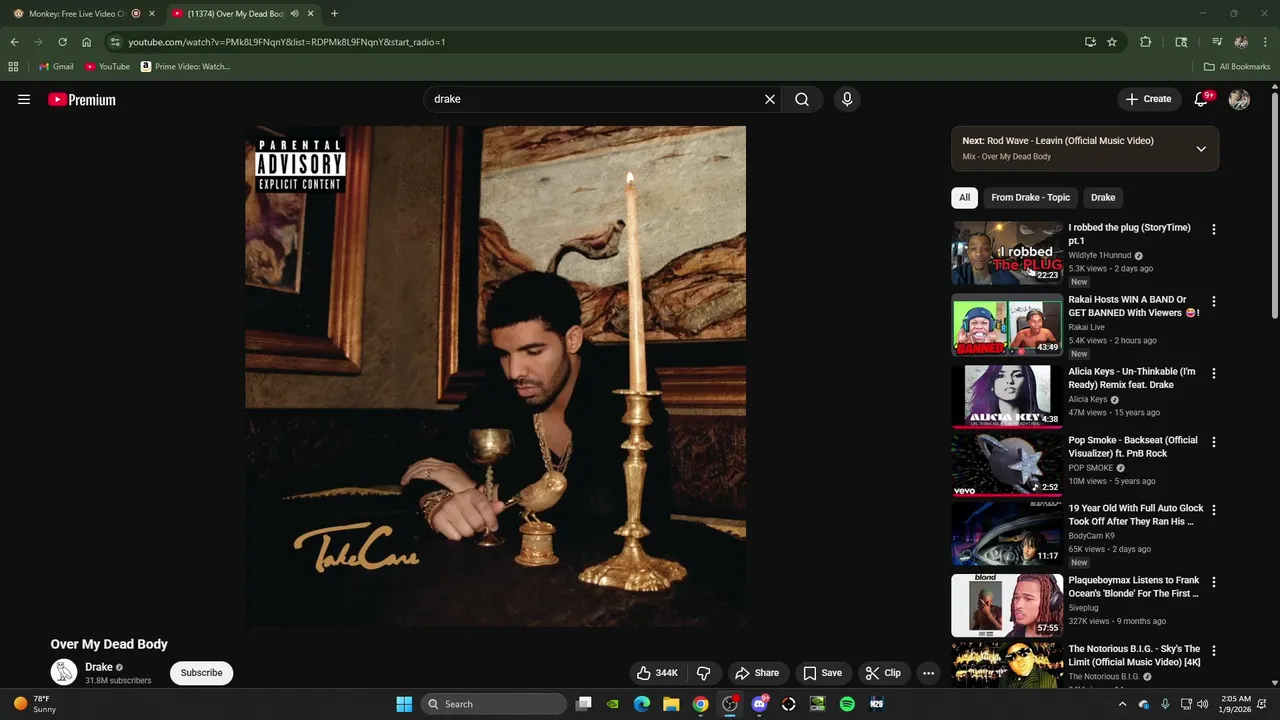Open options for I robbed the plug video
The width and height of the screenshot is (1280, 720).
tap(1214, 230)
